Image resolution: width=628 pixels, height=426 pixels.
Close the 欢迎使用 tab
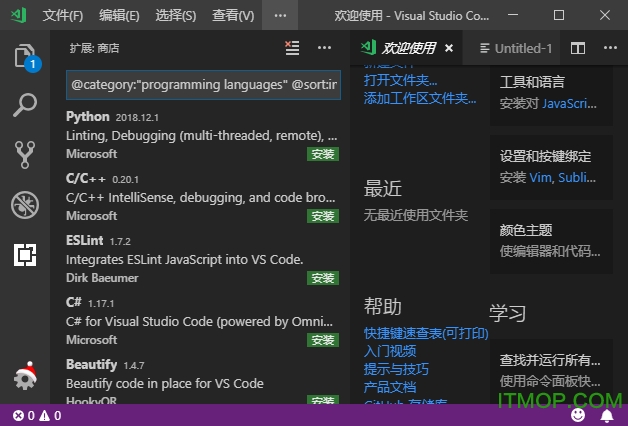[449, 48]
